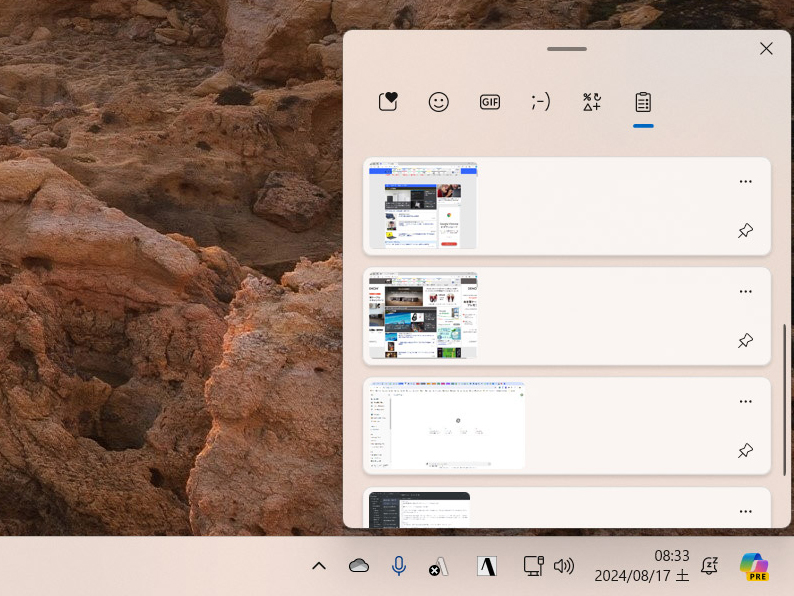Pin the second clipboard screenshot item
The height and width of the screenshot is (596, 794).
pos(745,340)
